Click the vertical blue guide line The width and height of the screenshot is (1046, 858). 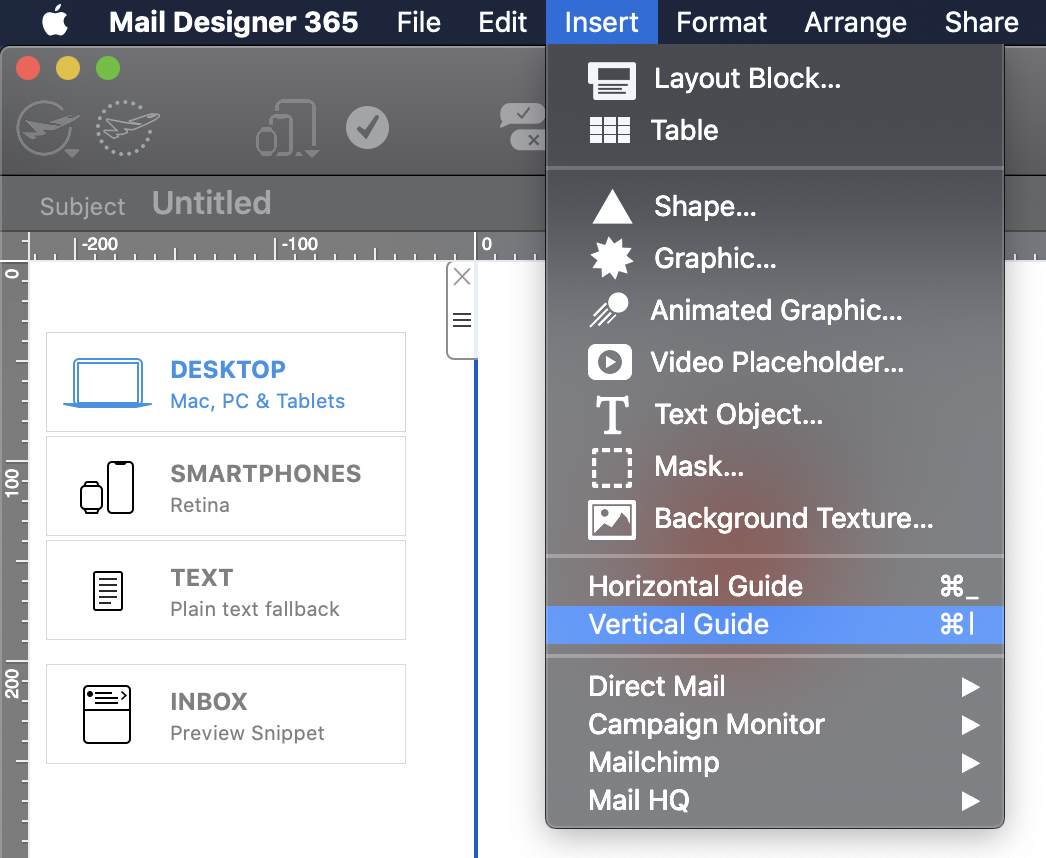click(x=476, y=607)
